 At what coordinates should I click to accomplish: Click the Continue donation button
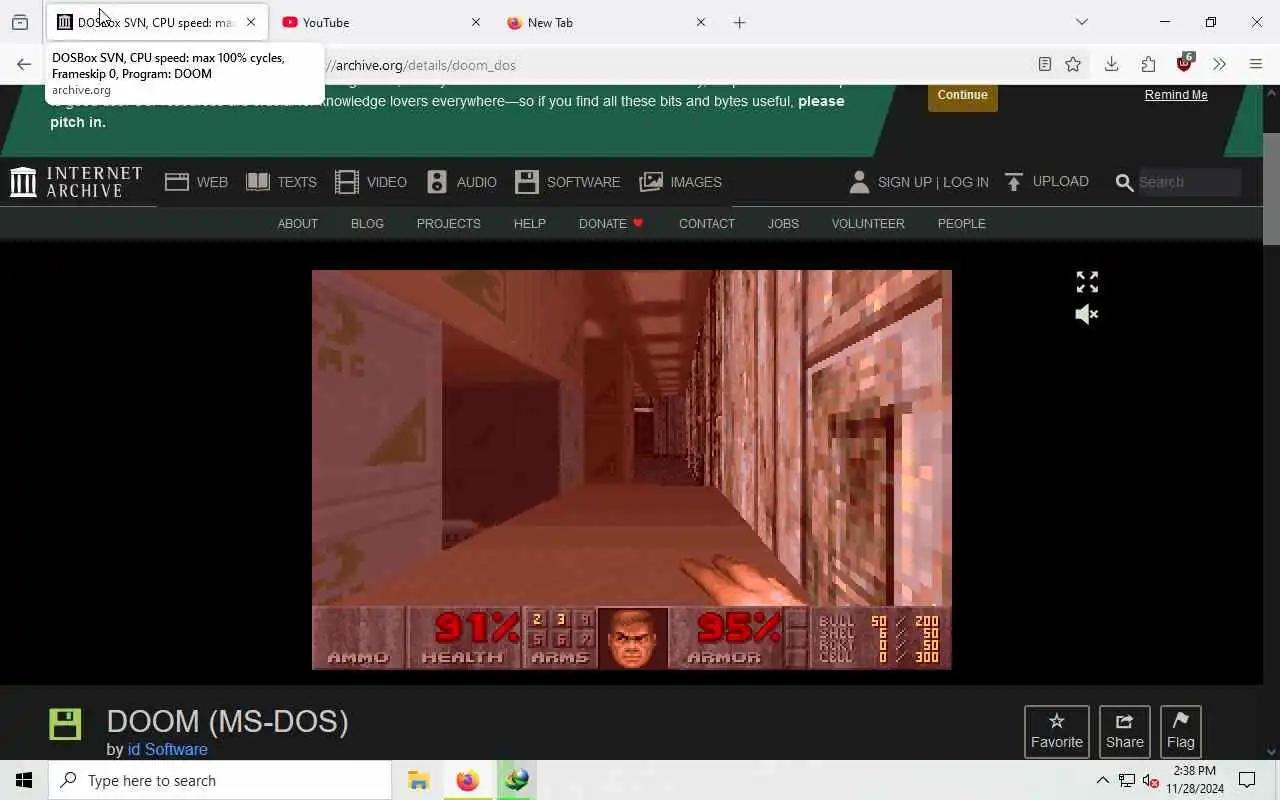tap(962, 95)
